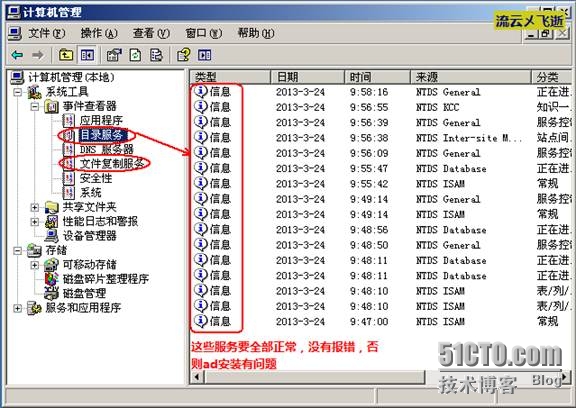Viewport: 576px width, 408px height.
Task: Click the rightmost pane-layout toolbar icon
Action: [x=205, y=55]
